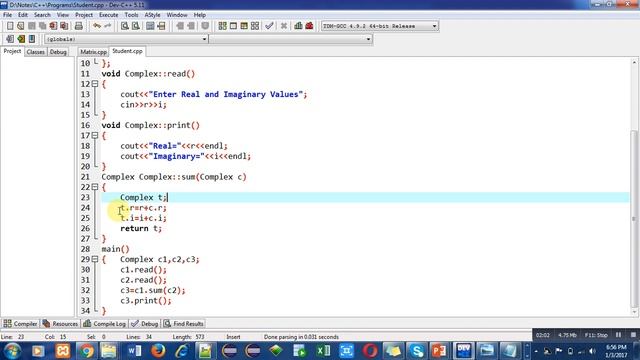640x360 pixels.
Task: Click the Find magnifier toolbar icon
Action: [124, 26]
